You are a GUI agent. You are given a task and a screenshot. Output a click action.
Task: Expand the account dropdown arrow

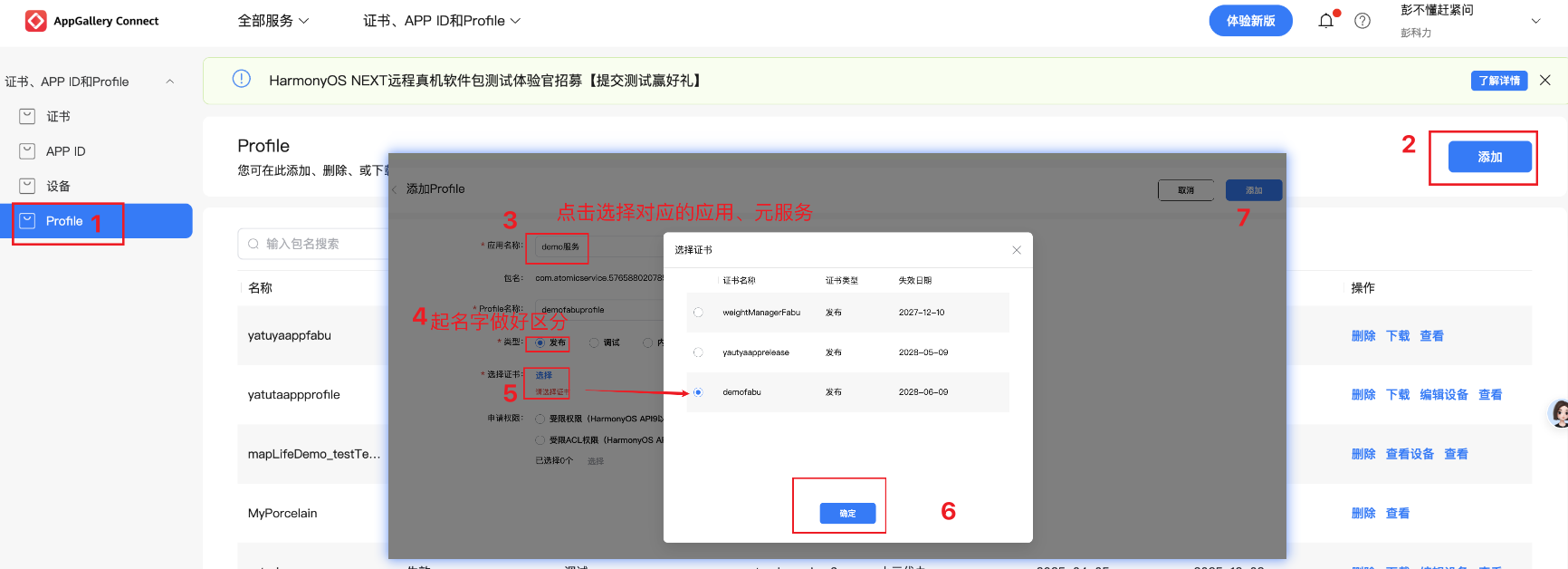[x=1535, y=21]
